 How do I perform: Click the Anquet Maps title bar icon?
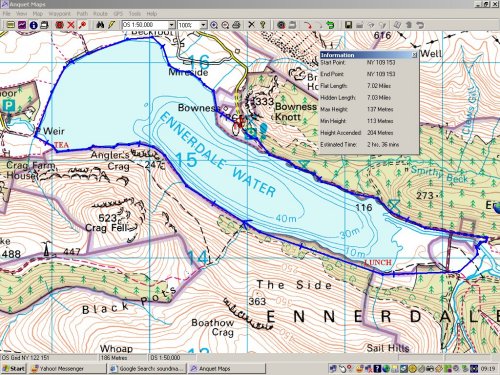click(x=5, y=4)
